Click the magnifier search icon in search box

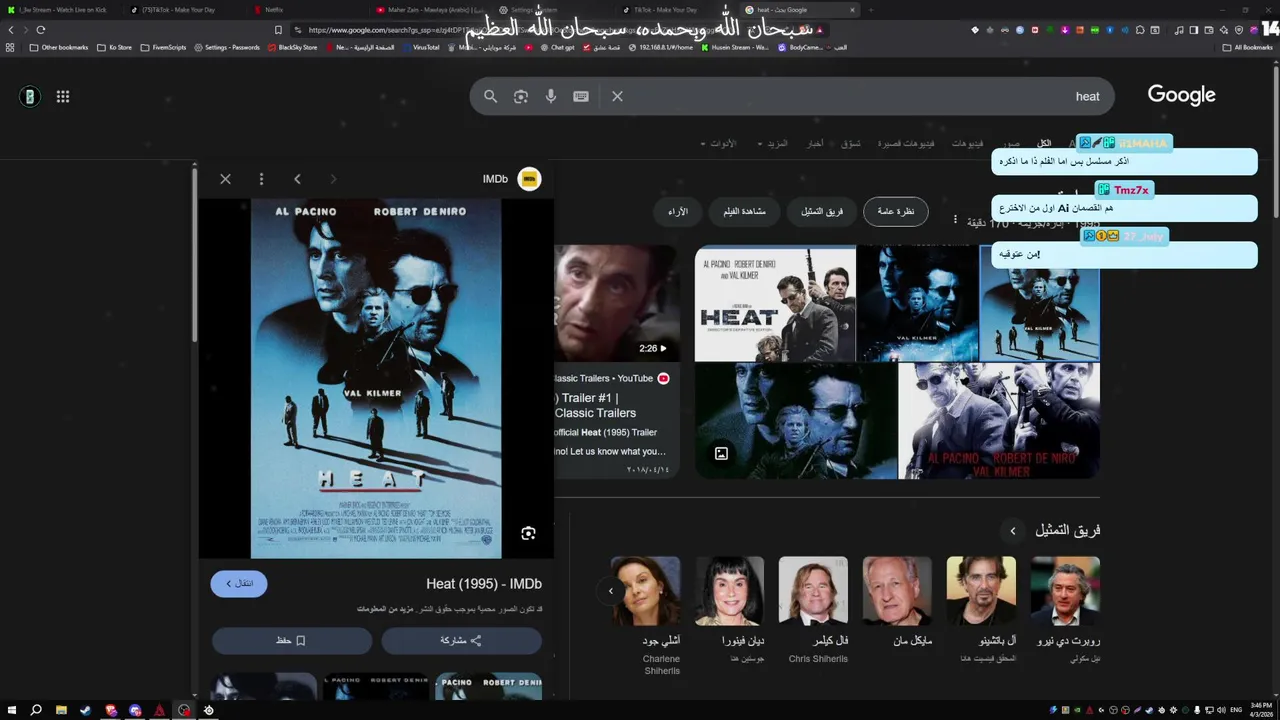pyautogui.click(x=490, y=96)
